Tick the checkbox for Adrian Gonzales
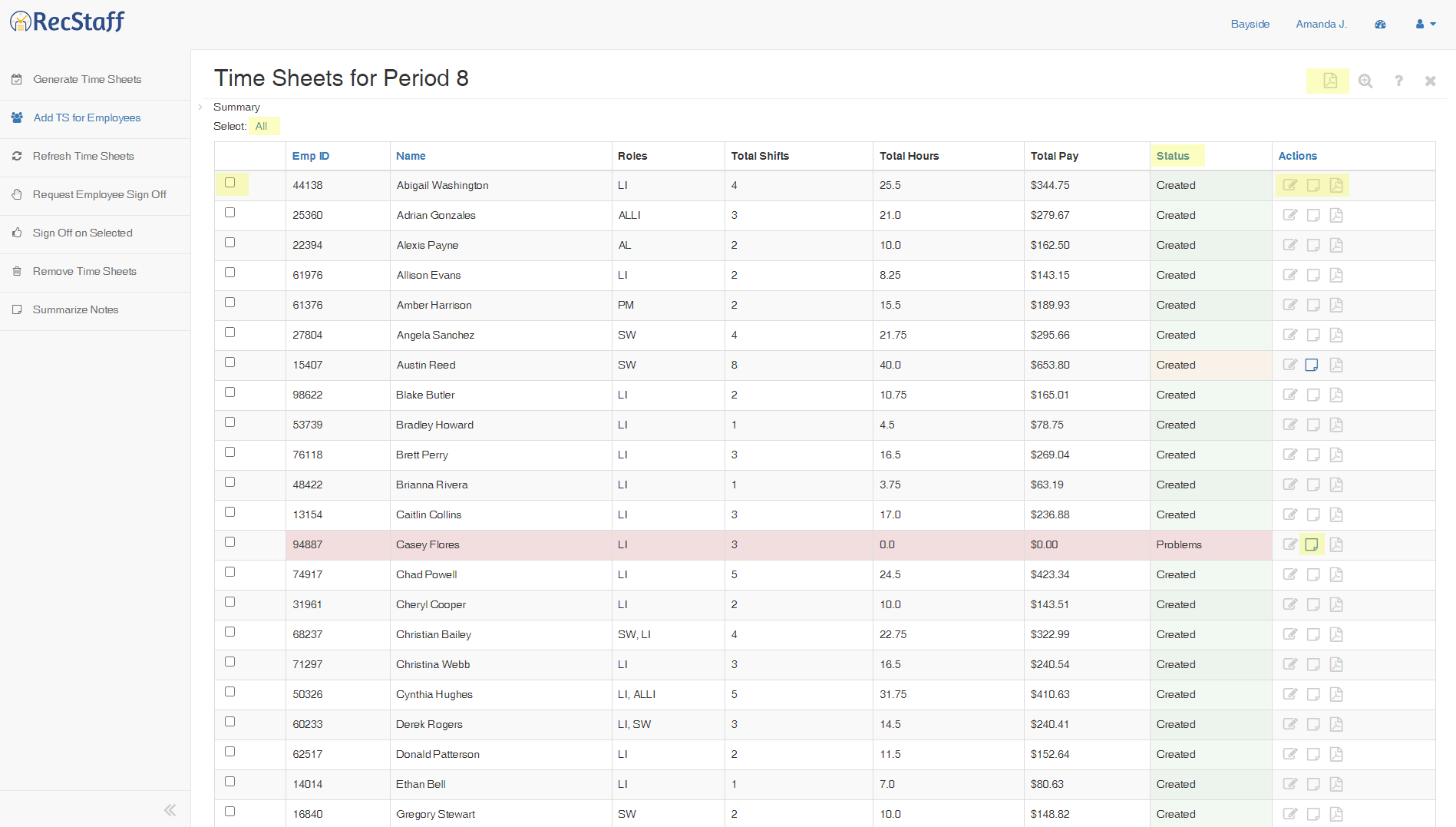This screenshot has height=827, width=1456. click(229, 213)
